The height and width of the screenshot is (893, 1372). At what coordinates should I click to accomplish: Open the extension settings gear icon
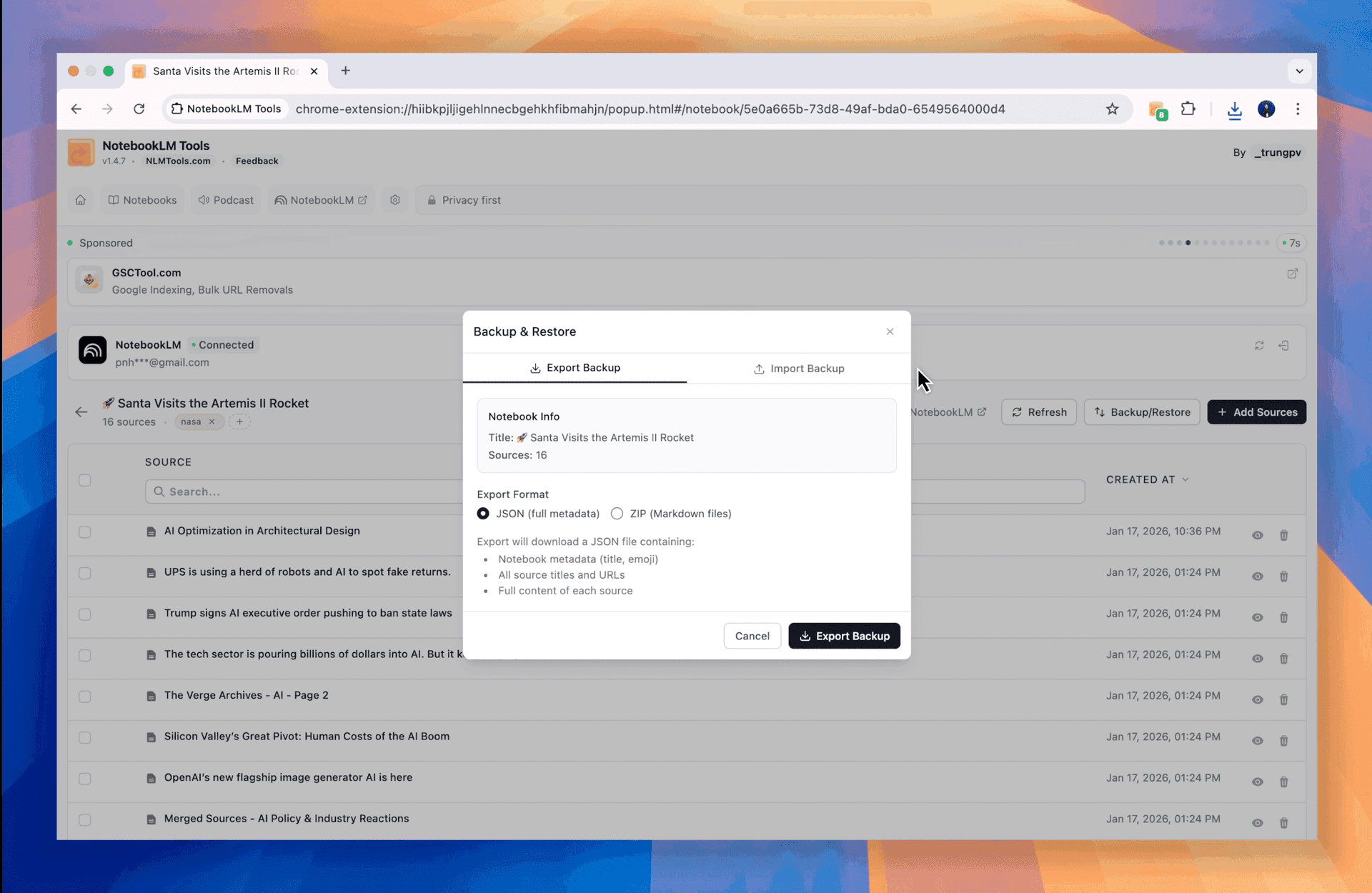pos(395,200)
